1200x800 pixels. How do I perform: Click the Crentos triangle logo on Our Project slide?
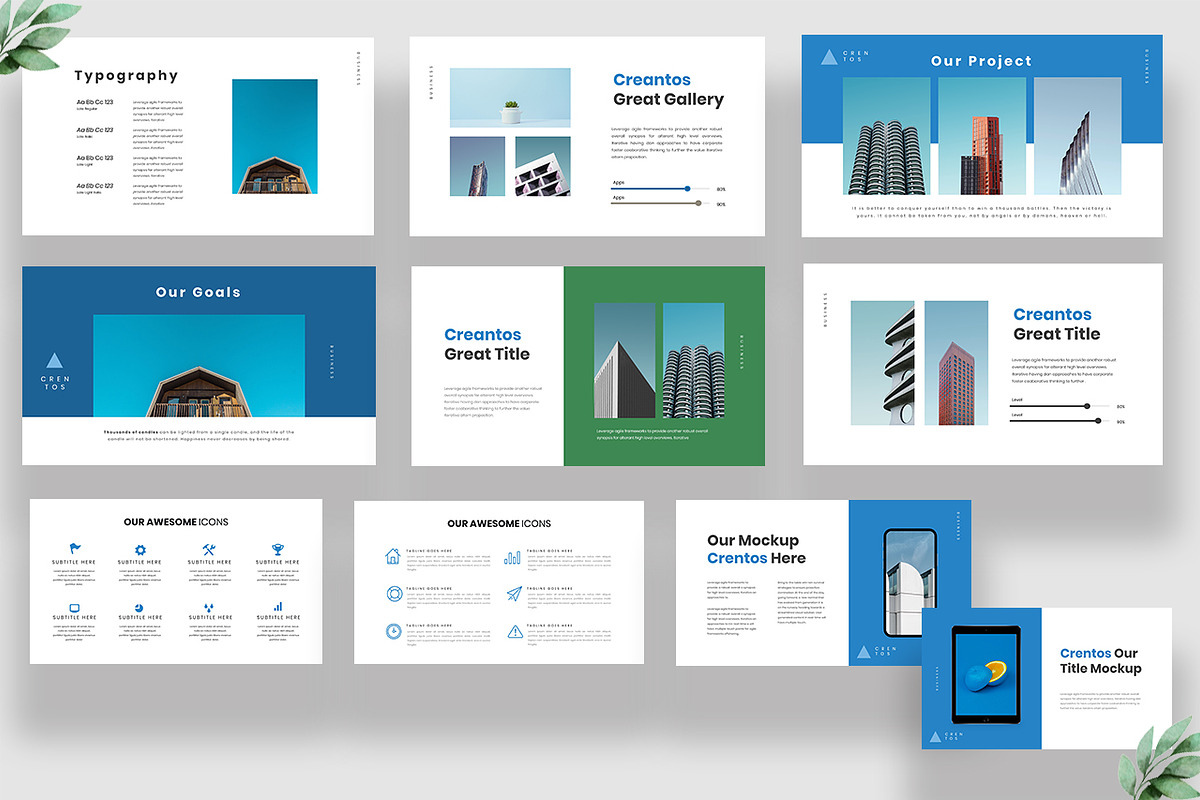(829, 57)
